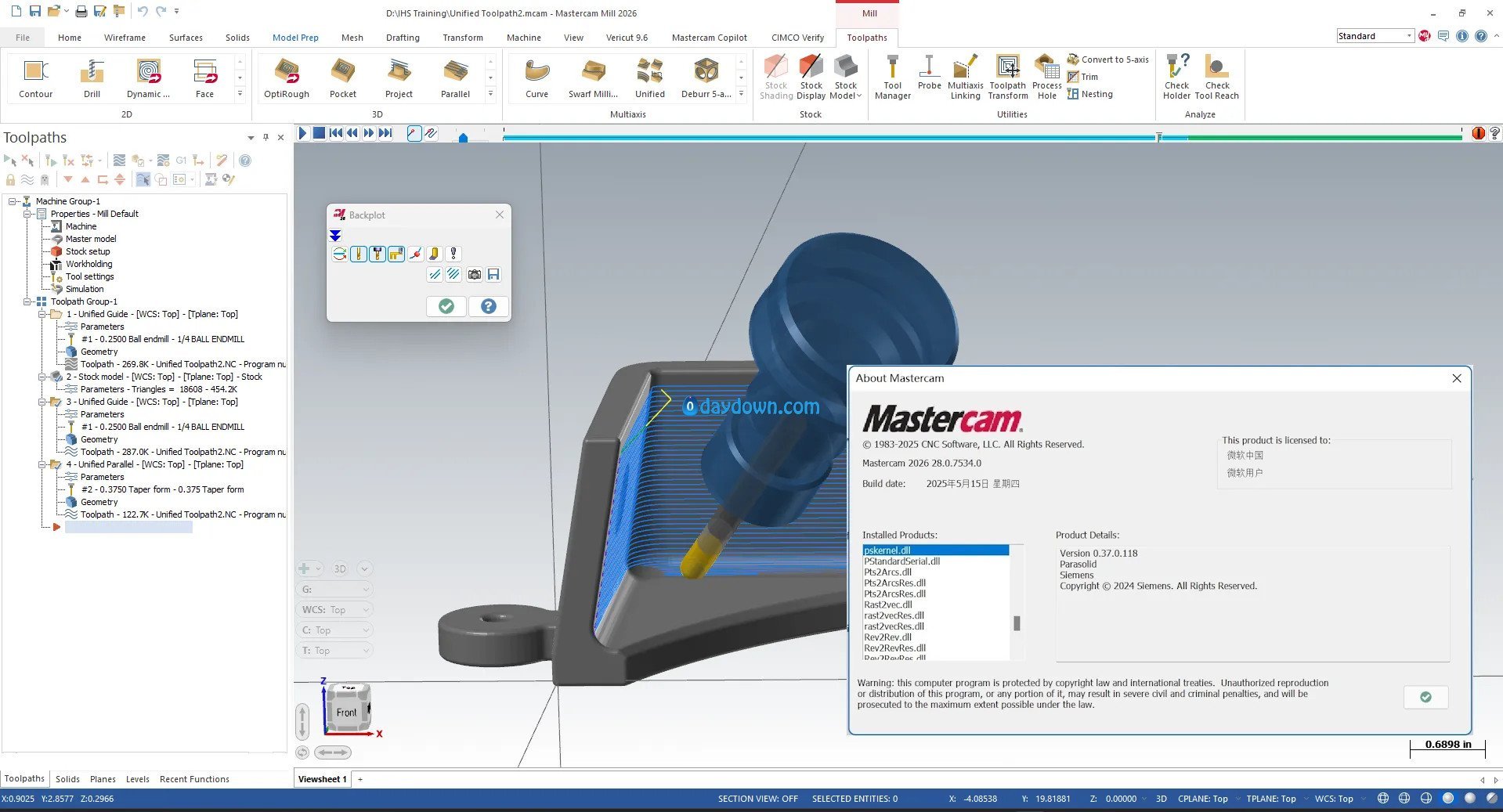Viewport: 1503px width, 812px height.
Task: Select the Swarf Milling toolpath icon
Action: [x=593, y=78]
